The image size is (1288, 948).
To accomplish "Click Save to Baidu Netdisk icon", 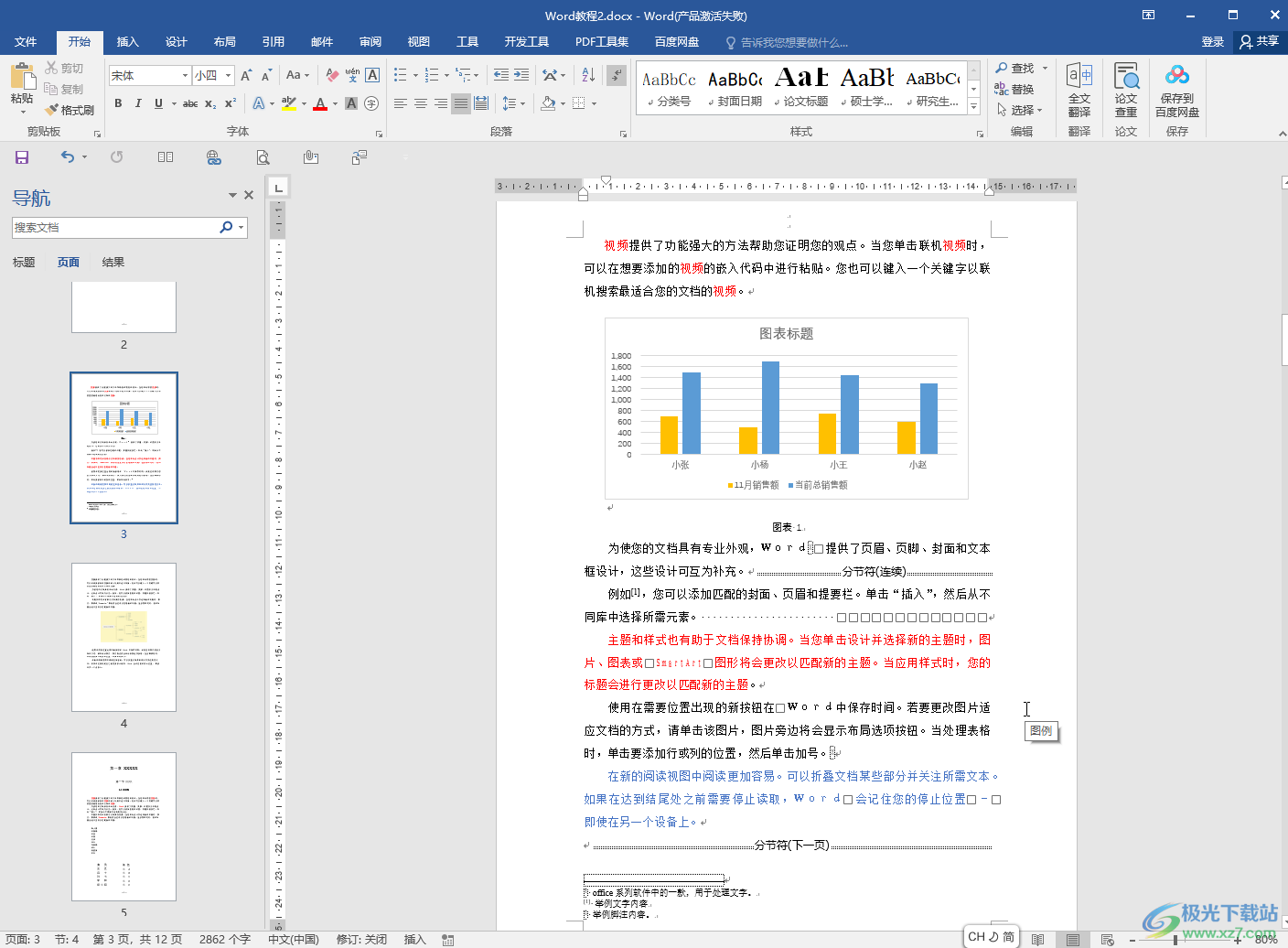I will pyautogui.click(x=1177, y=90).
